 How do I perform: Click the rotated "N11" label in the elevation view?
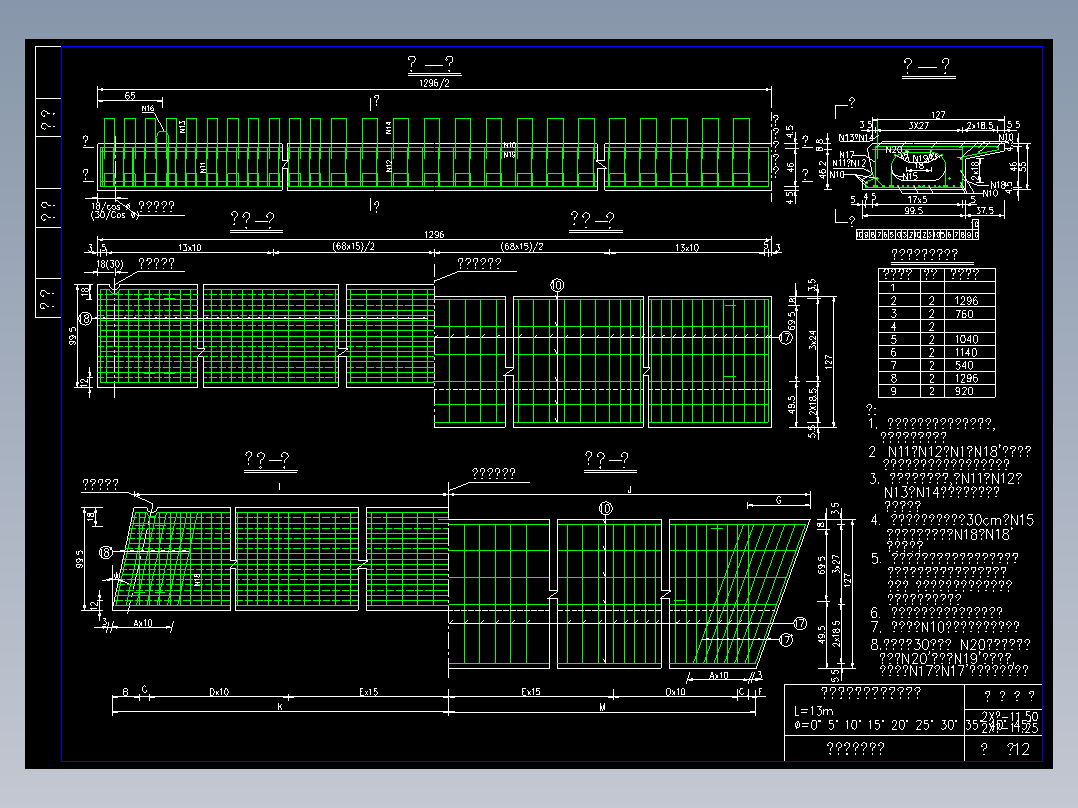click(x=203, y=167)
